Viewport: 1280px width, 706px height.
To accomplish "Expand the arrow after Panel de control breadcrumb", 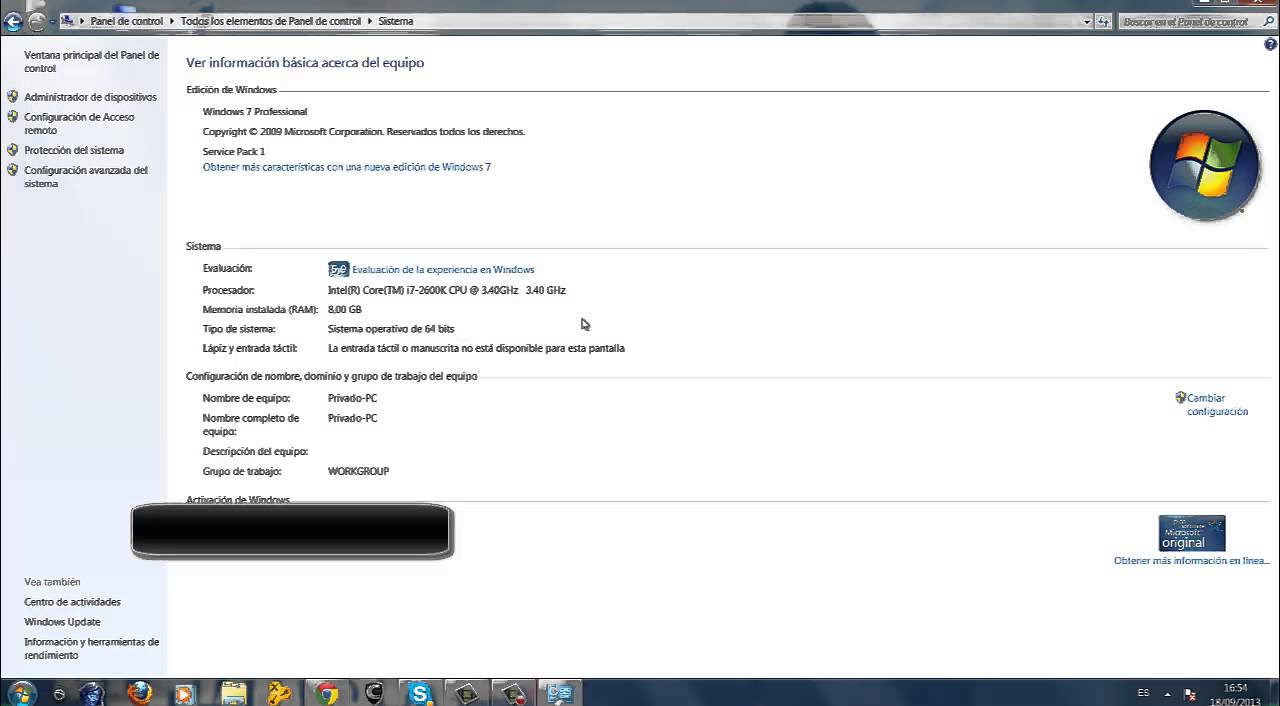I will pyautogui.click(x=172, y=21).
